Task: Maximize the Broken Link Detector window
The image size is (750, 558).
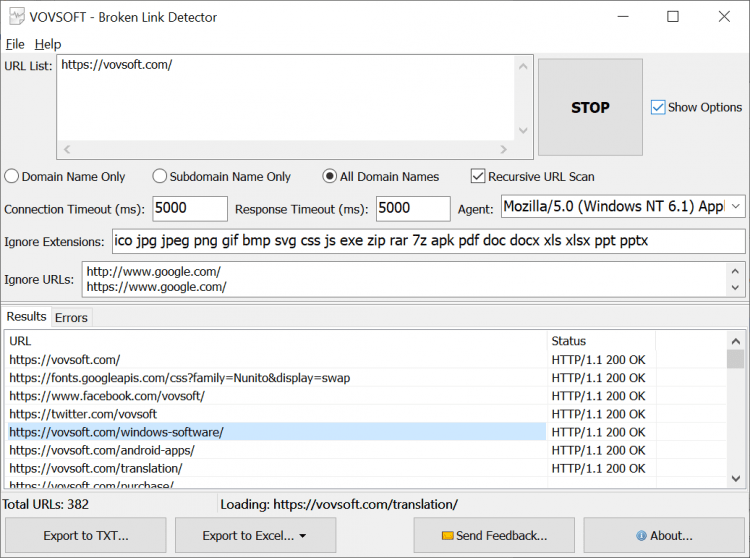Action: (x=673, y=17)
